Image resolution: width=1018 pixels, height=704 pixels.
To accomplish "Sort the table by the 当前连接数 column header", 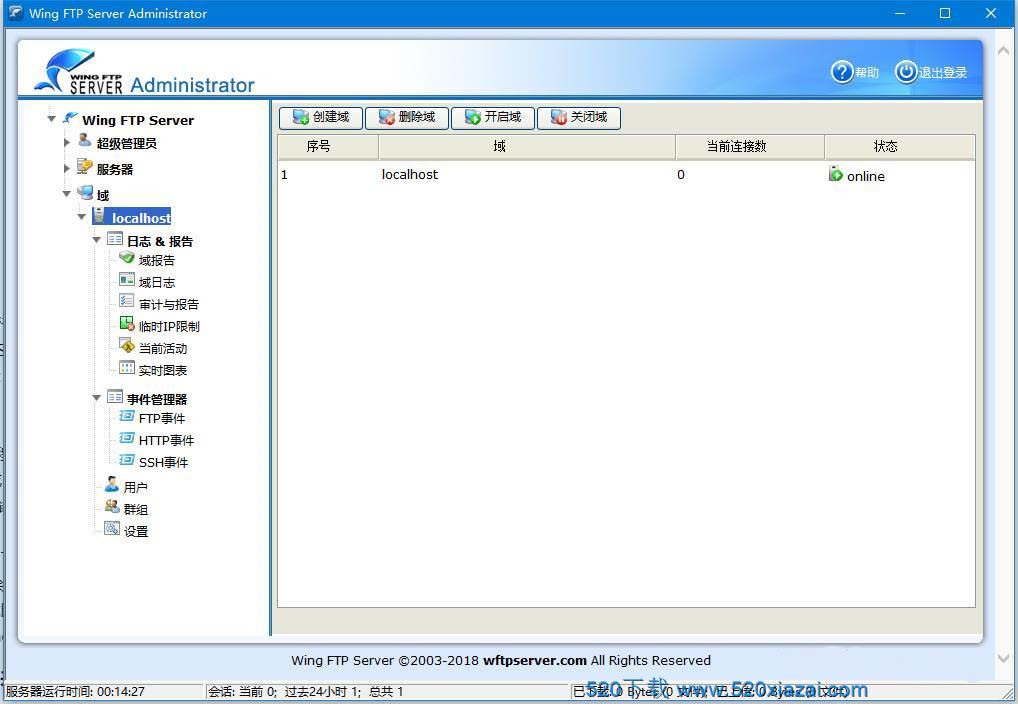I will 736,146.
